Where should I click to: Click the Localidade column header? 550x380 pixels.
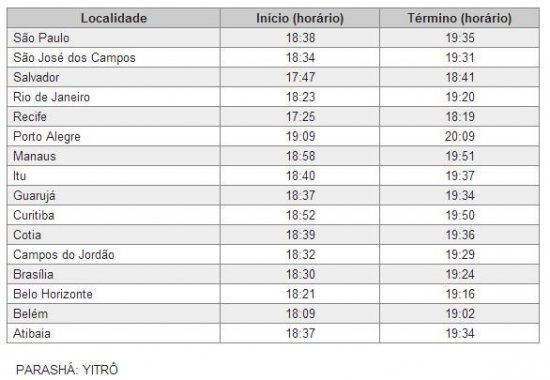[114, 18]
